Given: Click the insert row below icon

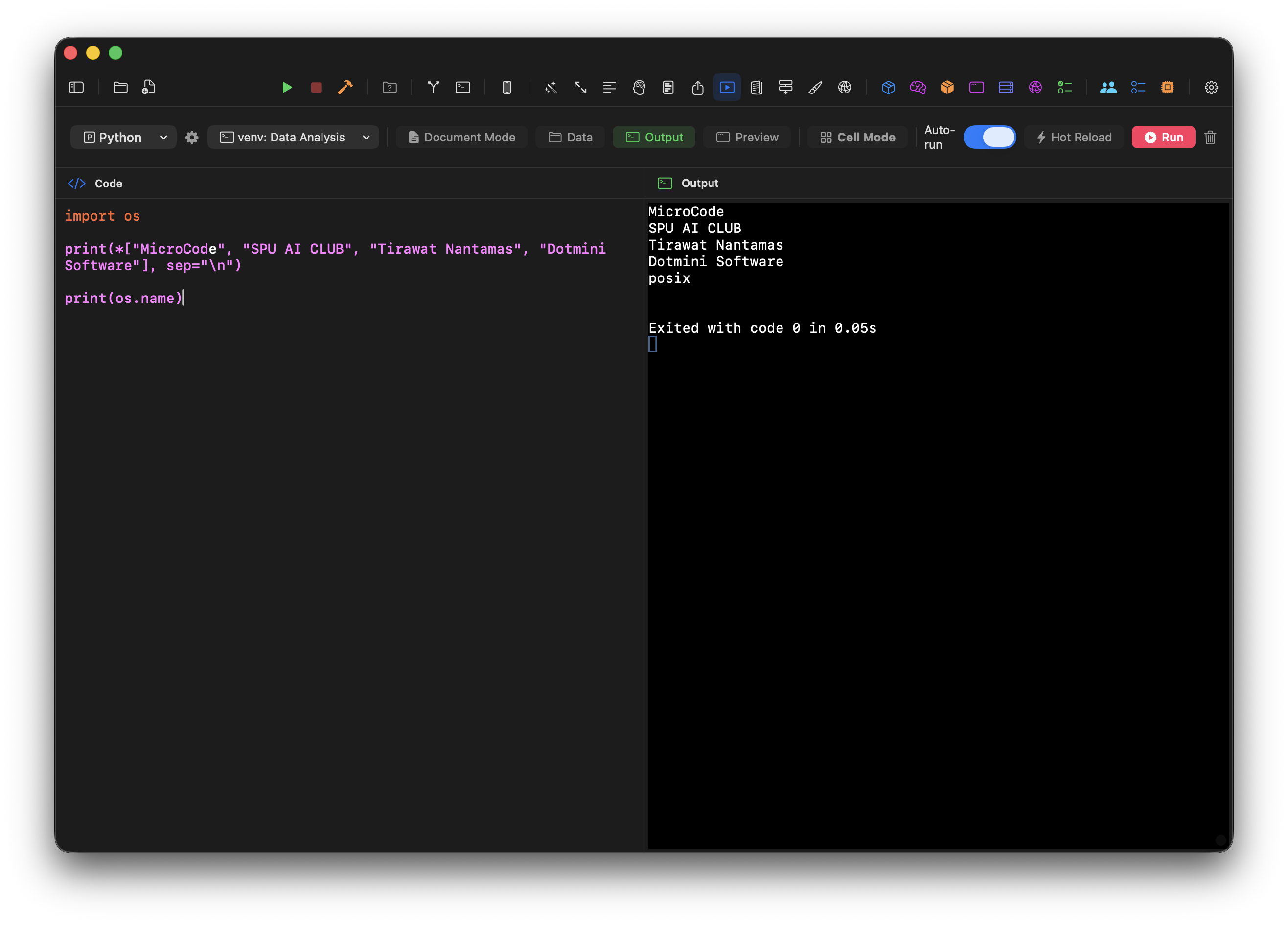Looking at the screenshot, I should (x=786, y=88).
